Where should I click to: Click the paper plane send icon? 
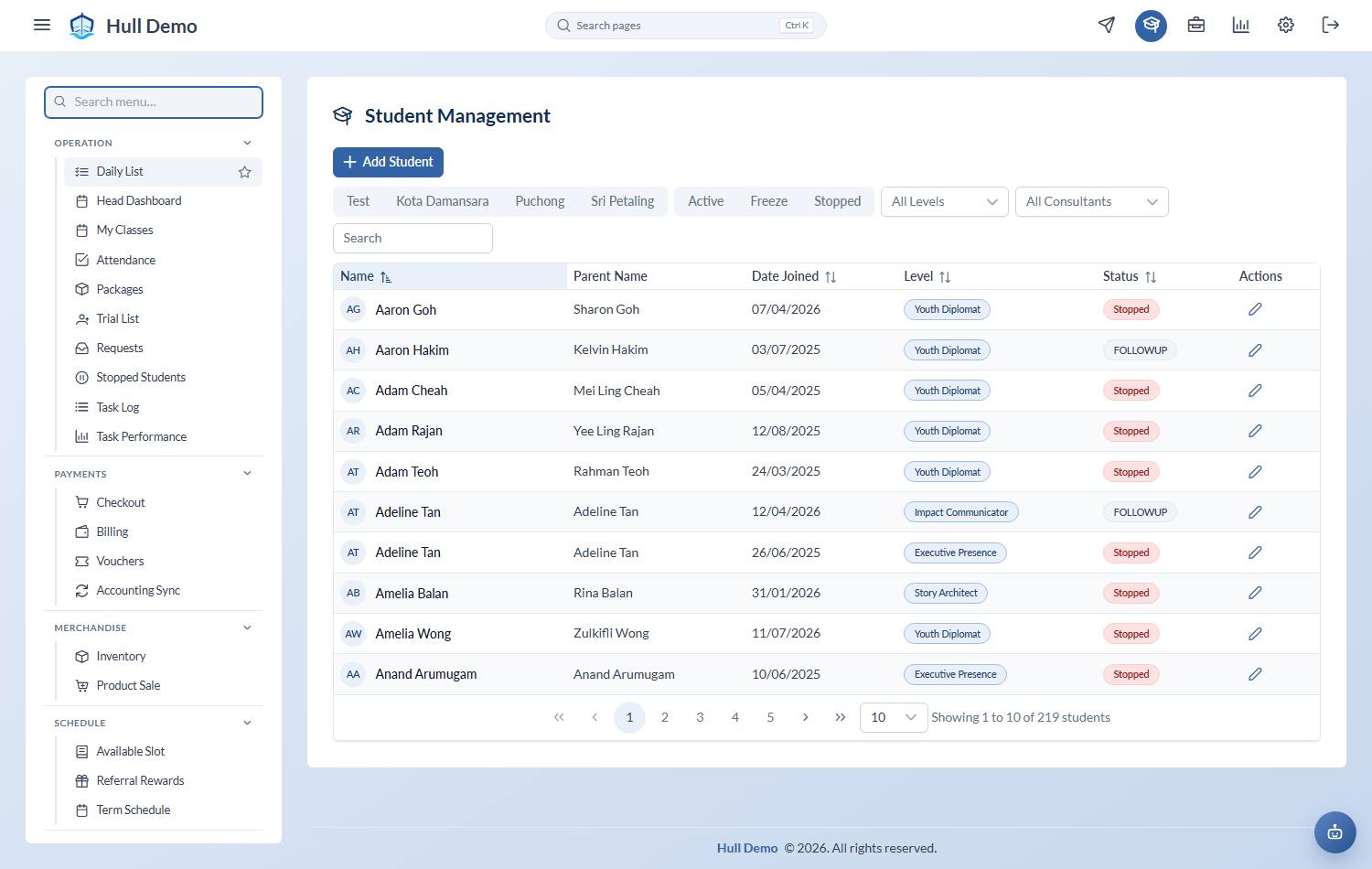point(1107,25)
